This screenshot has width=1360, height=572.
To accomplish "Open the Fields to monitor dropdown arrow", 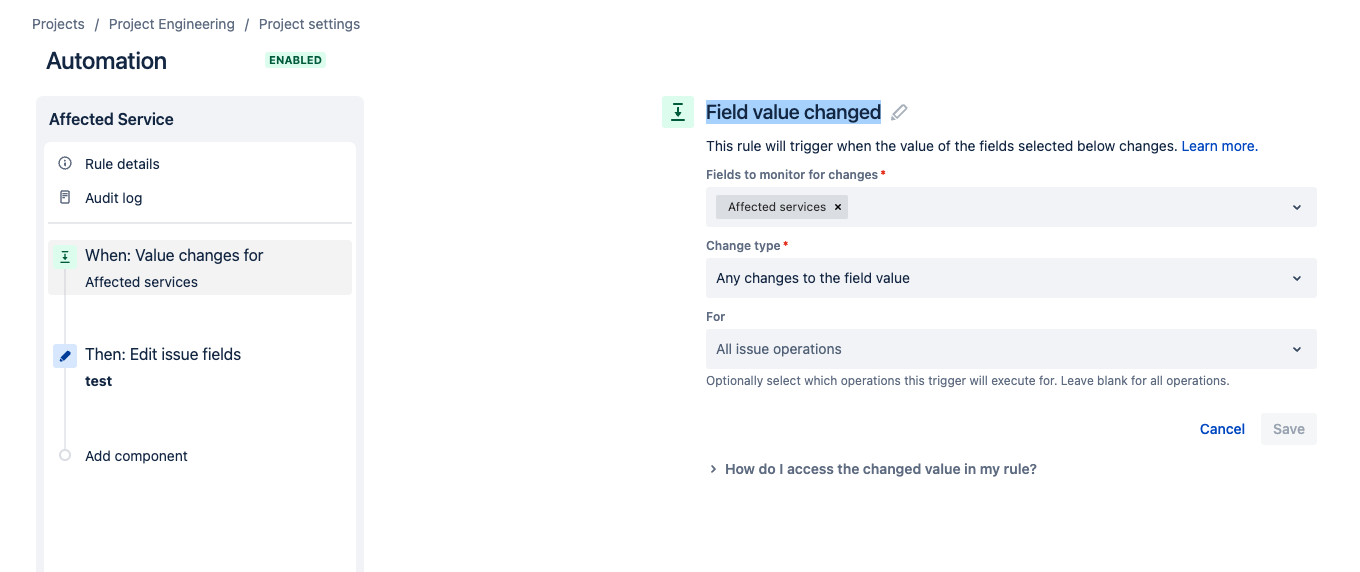I will [1296, 207].
